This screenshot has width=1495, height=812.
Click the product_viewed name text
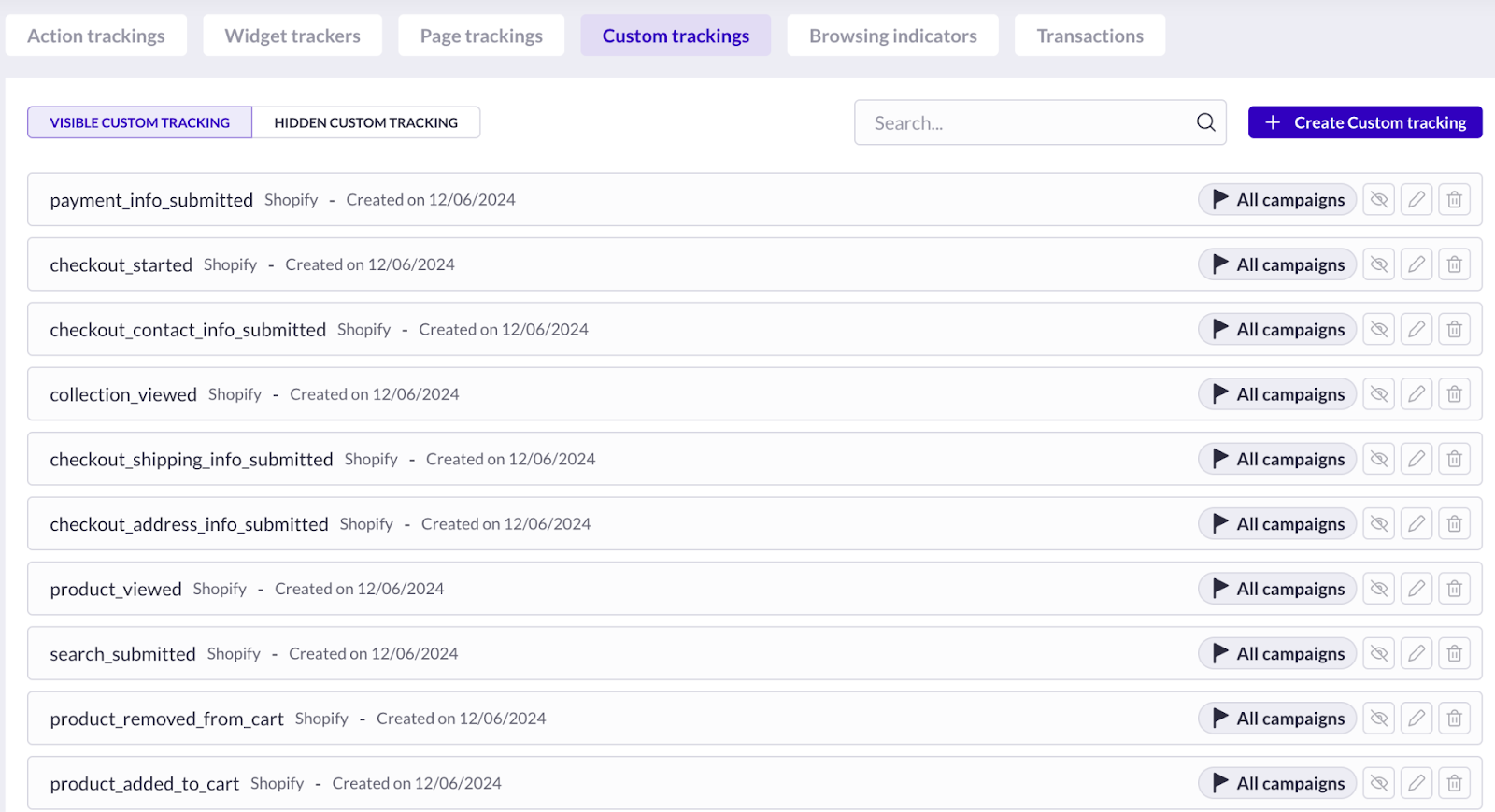116,590
